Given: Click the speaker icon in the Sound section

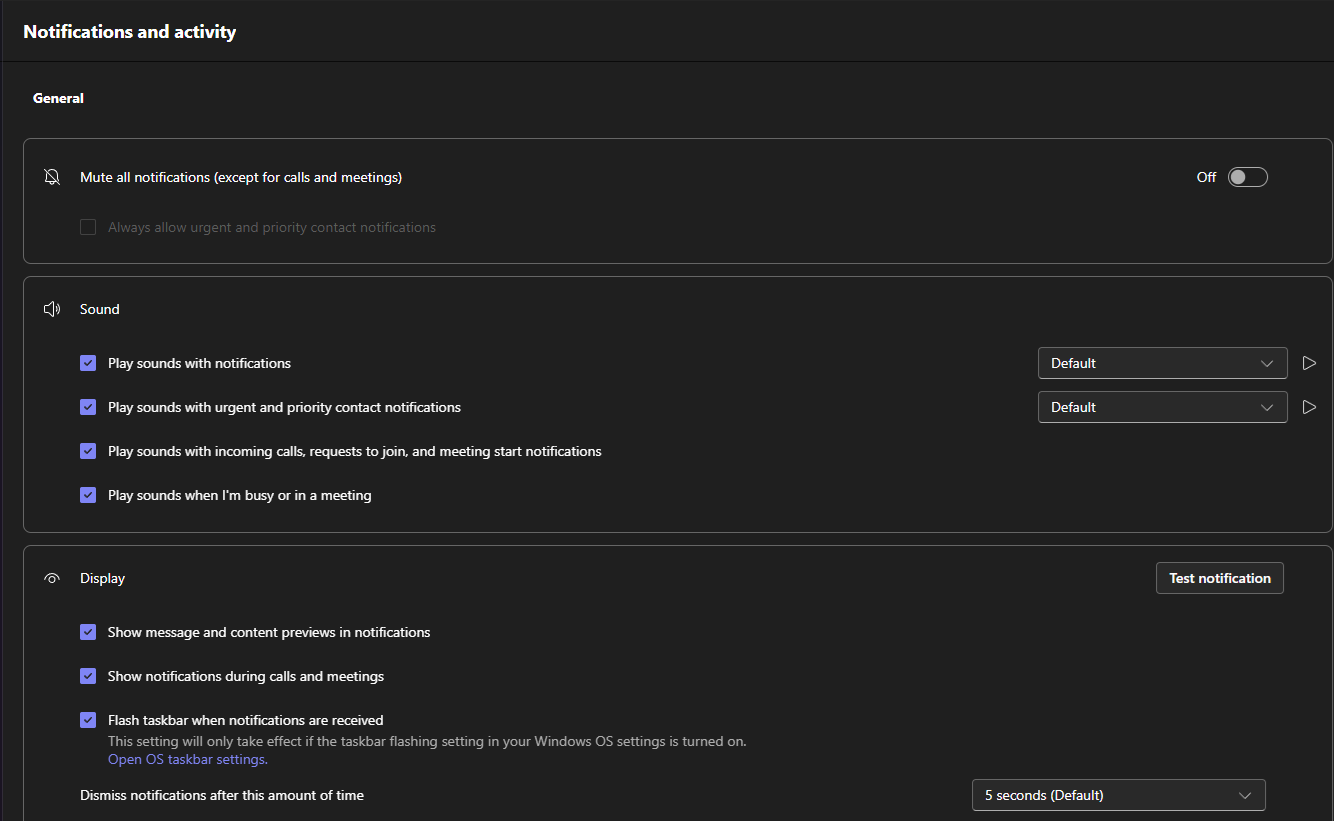Looking at the screenshot, I should coord(52,309).
